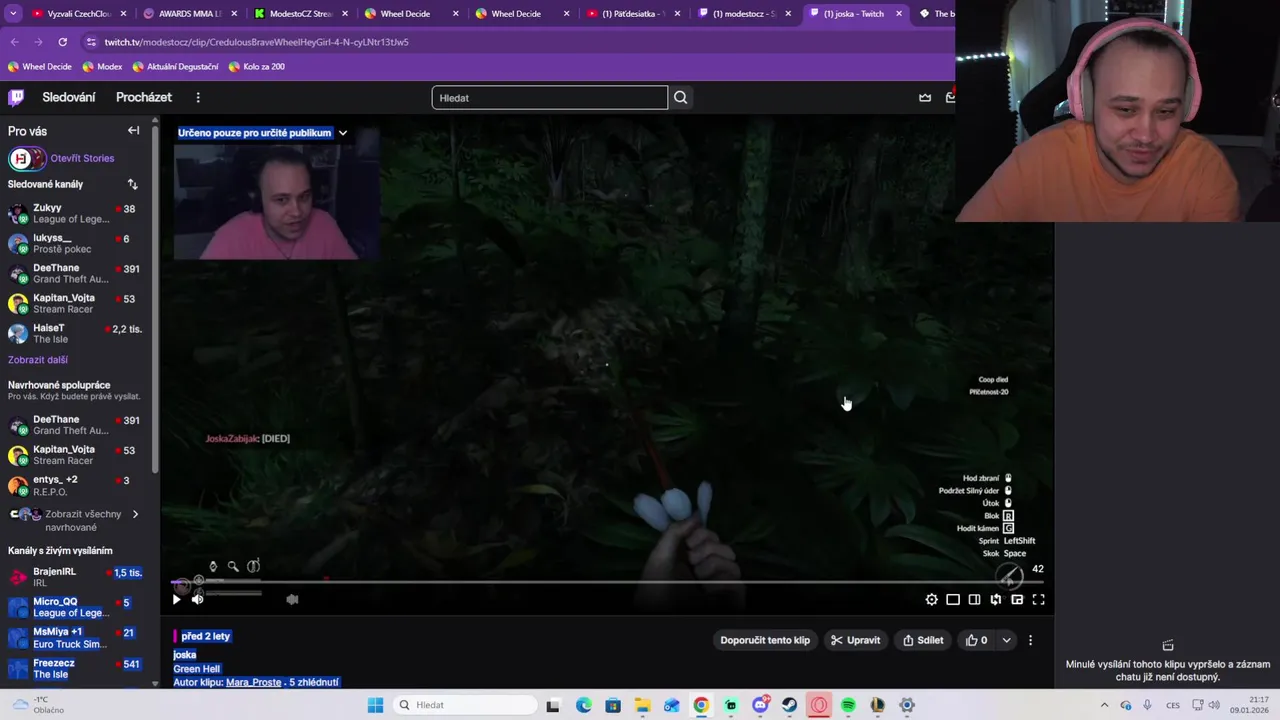Open the Prime loot crown icon
The height and width of the screenshot is (720, 1280).
pos(925,97)
